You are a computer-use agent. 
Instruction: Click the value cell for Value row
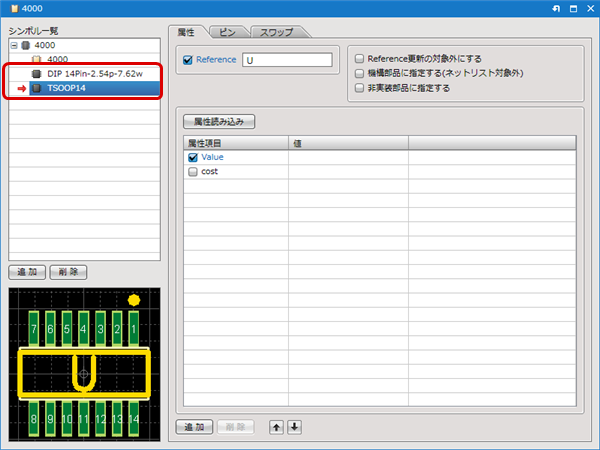tap(348, 157)
